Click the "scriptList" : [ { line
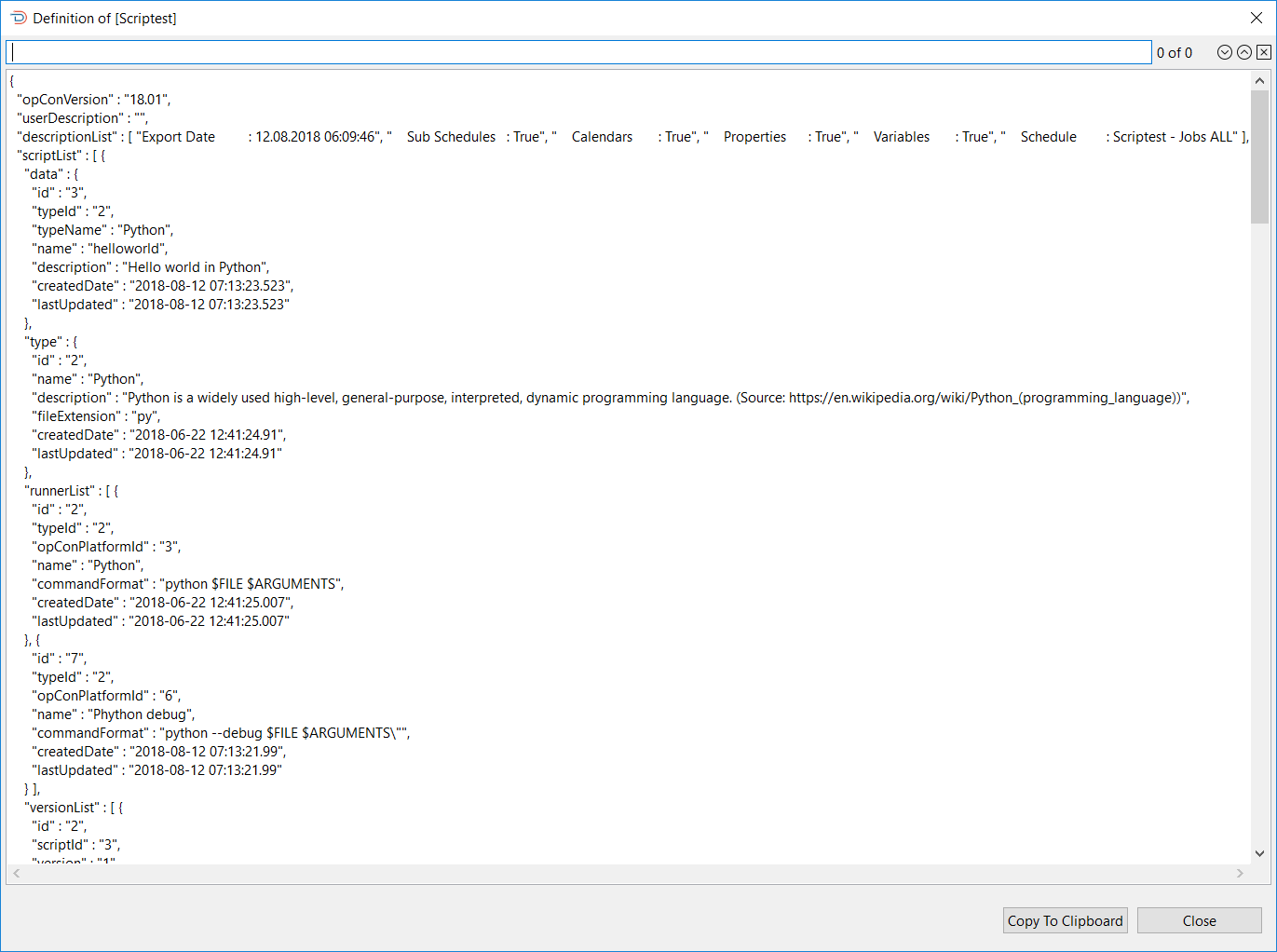 pos(61,156)
